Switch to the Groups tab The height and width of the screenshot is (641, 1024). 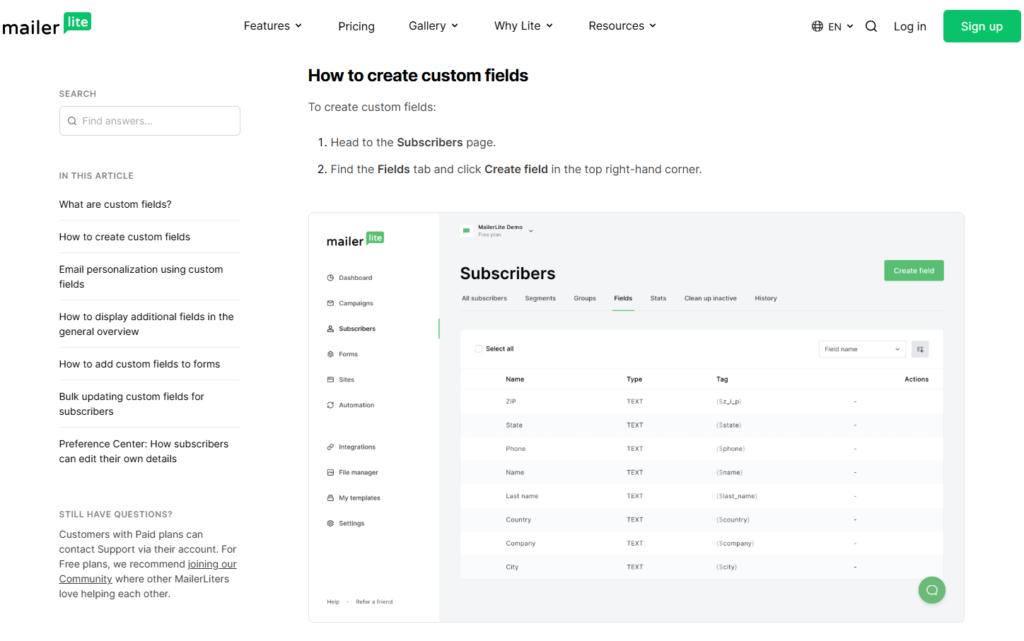click(x=584, y=298)
